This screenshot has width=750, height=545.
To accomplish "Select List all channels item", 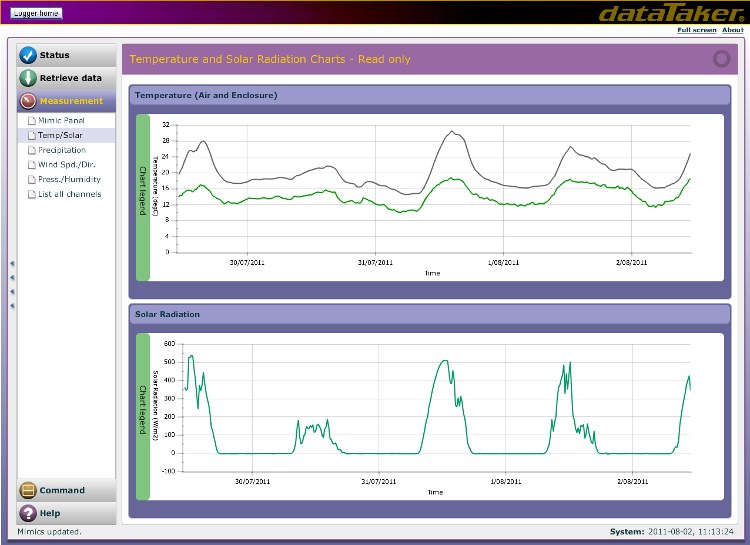I will coord(69,194).
